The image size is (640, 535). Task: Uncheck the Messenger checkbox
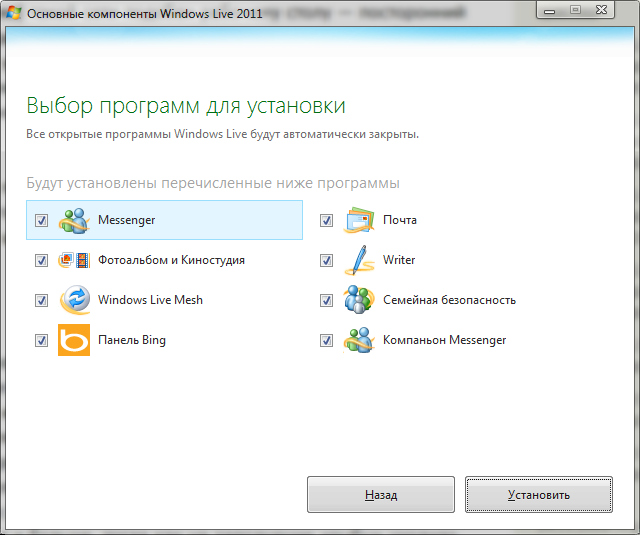click(41, 220)
